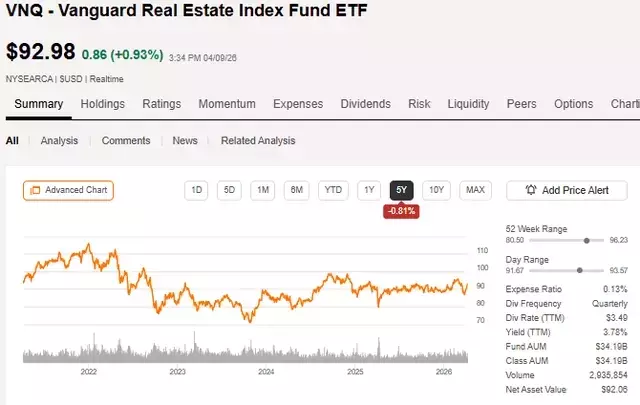The width and height of the screenshot is (640, 405).
Task: Open the Expenses tab
Action: tap(298, 104)
